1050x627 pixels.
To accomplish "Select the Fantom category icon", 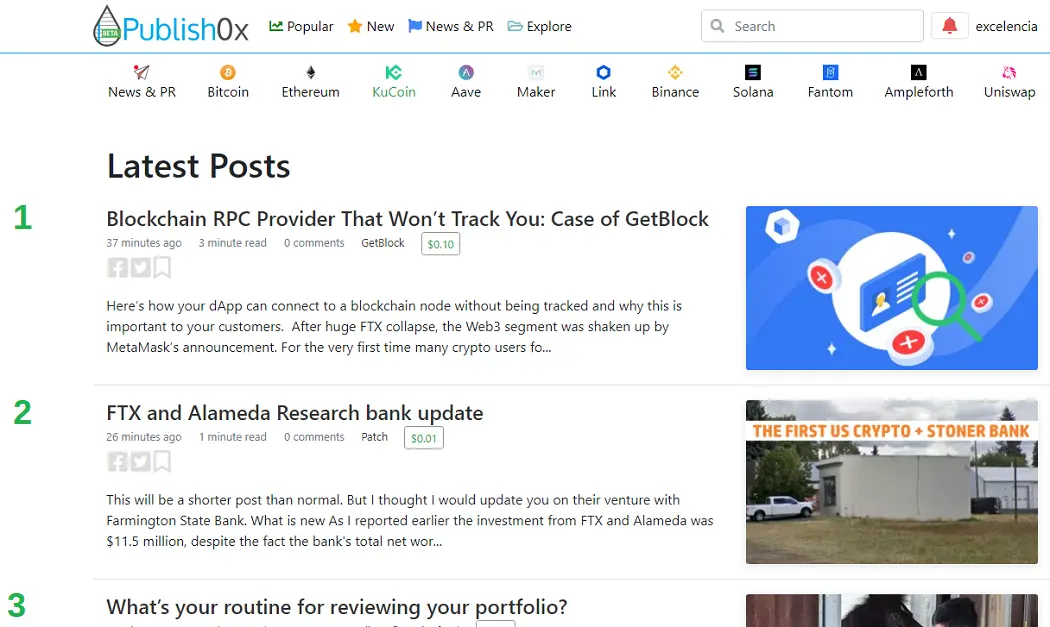I will 830,72.
